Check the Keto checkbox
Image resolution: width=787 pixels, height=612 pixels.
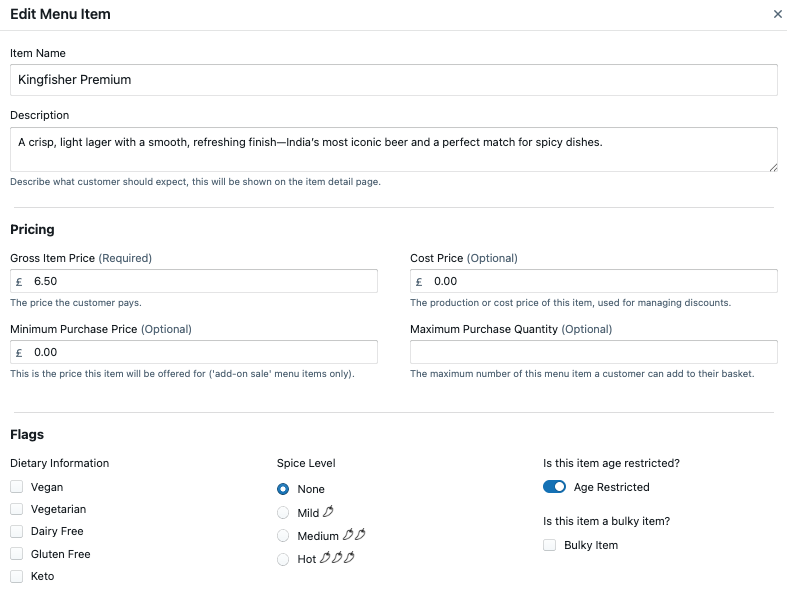coord(17,577)
